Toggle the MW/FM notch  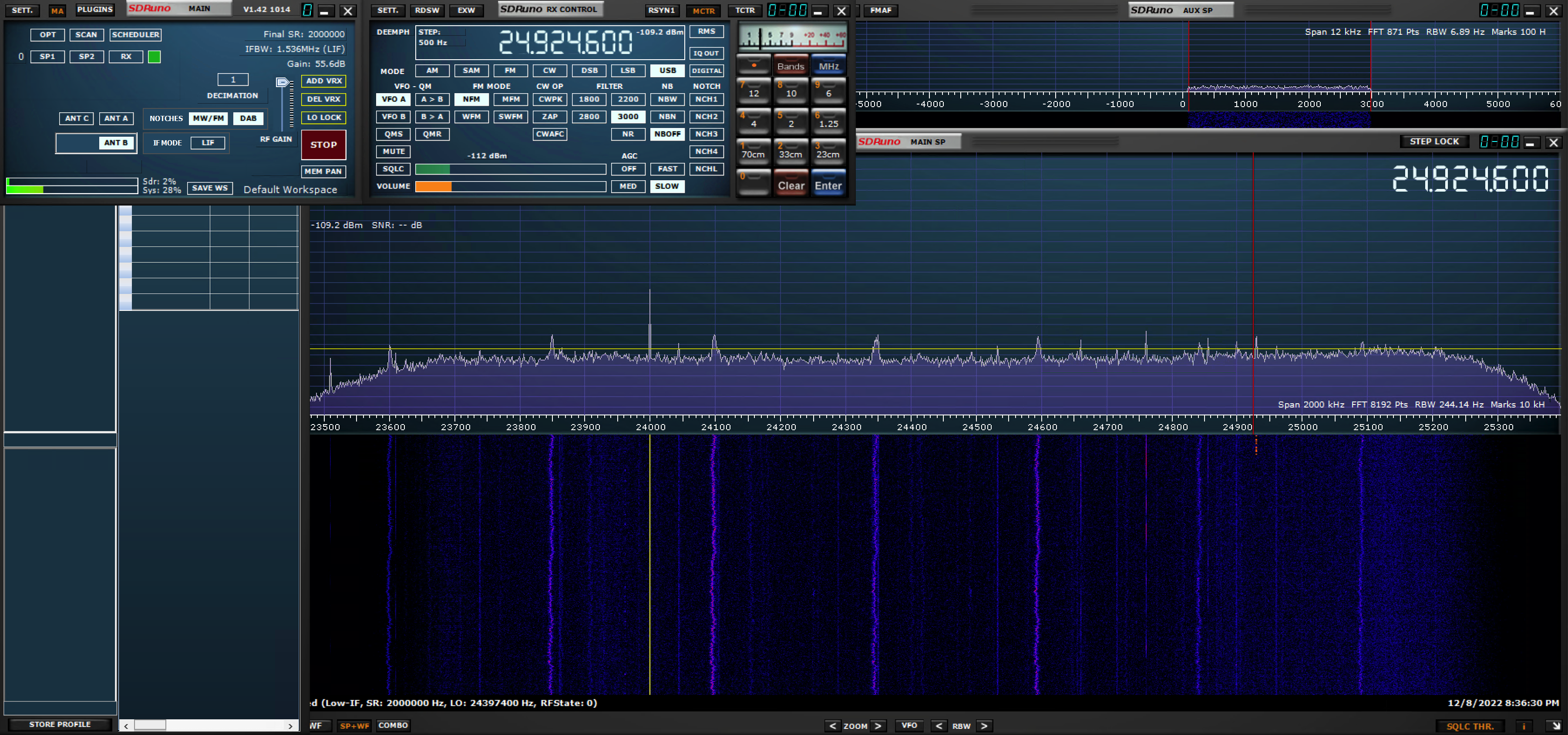click(x=208, y=118)
